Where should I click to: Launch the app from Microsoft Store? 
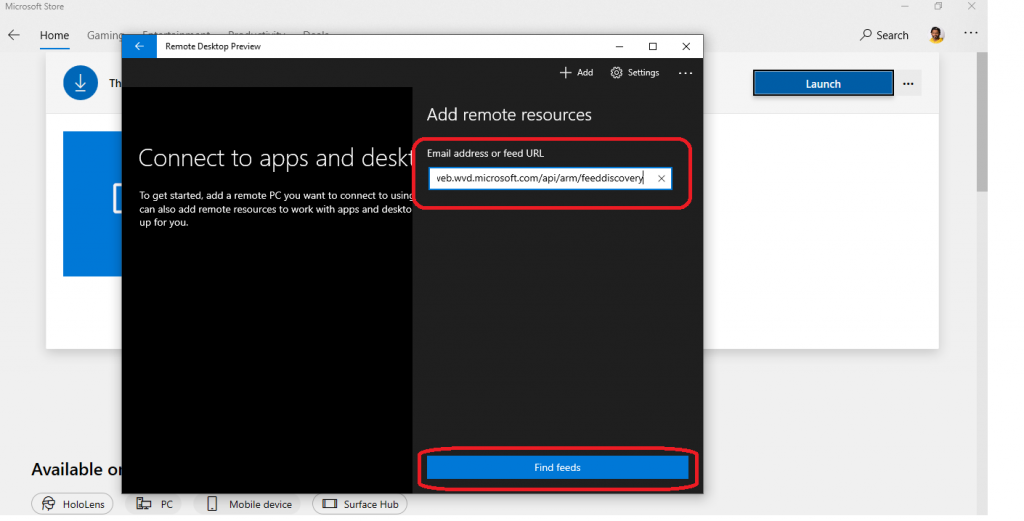click(x=823, y=84)
